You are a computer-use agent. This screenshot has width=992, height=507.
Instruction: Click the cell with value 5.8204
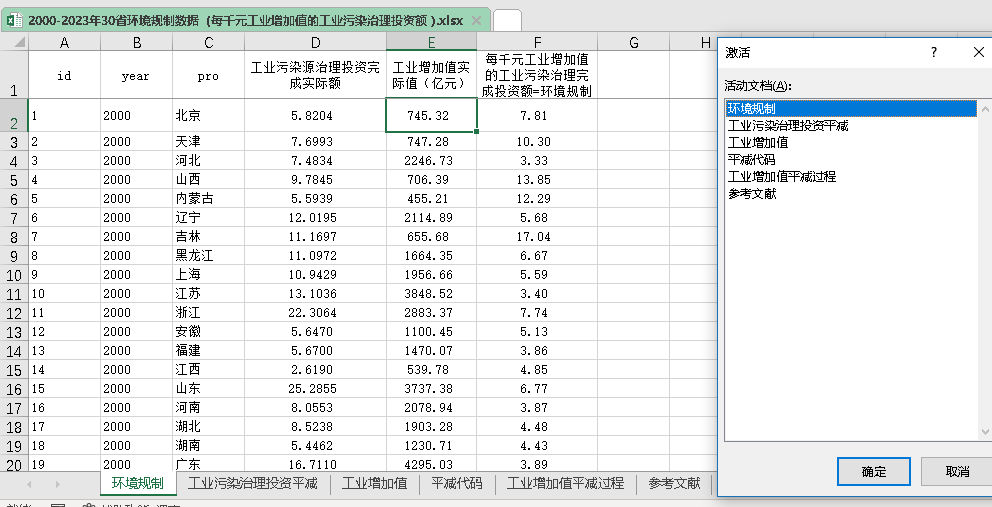coord(316,115)
